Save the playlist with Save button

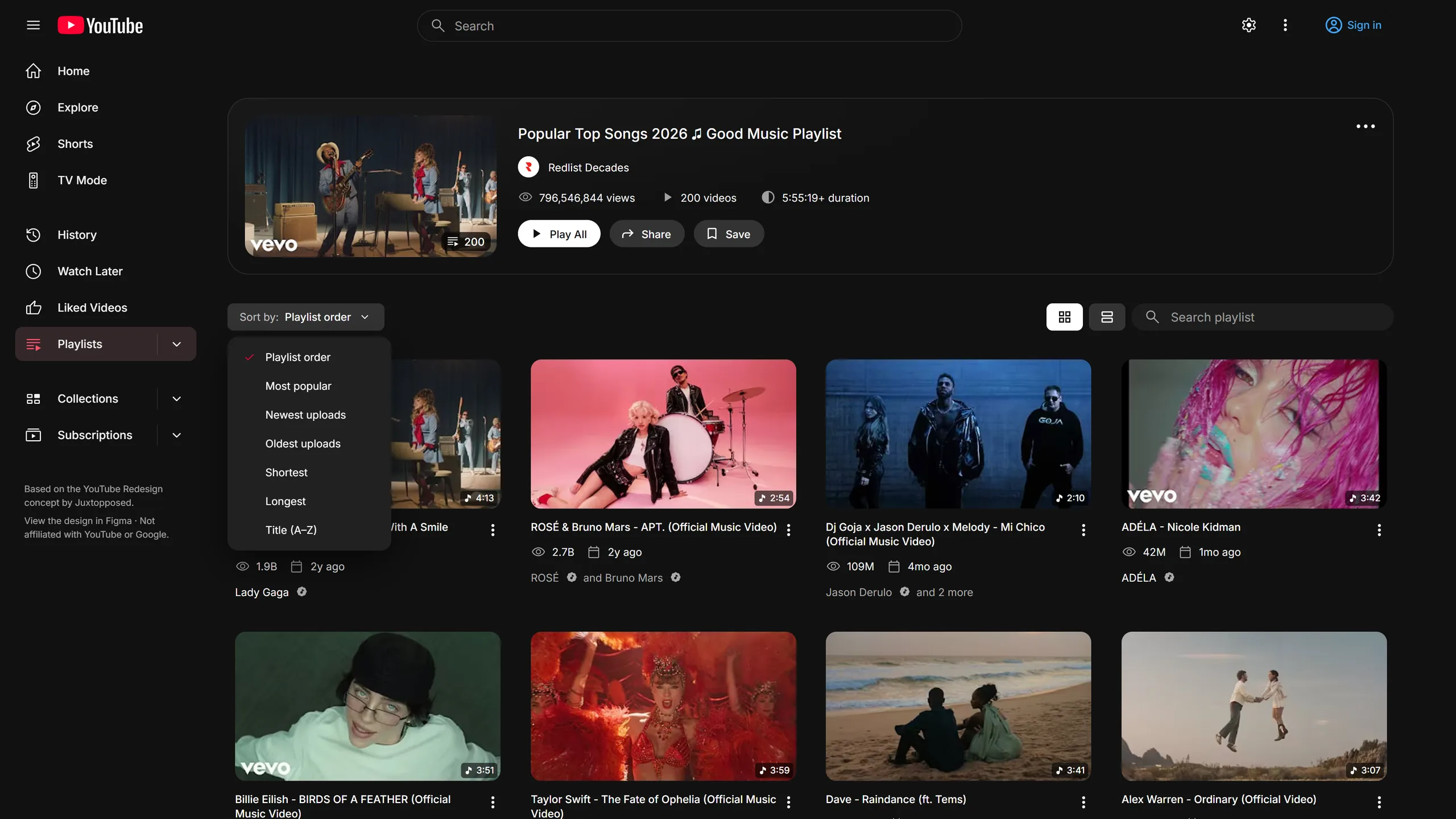(729, 234)
